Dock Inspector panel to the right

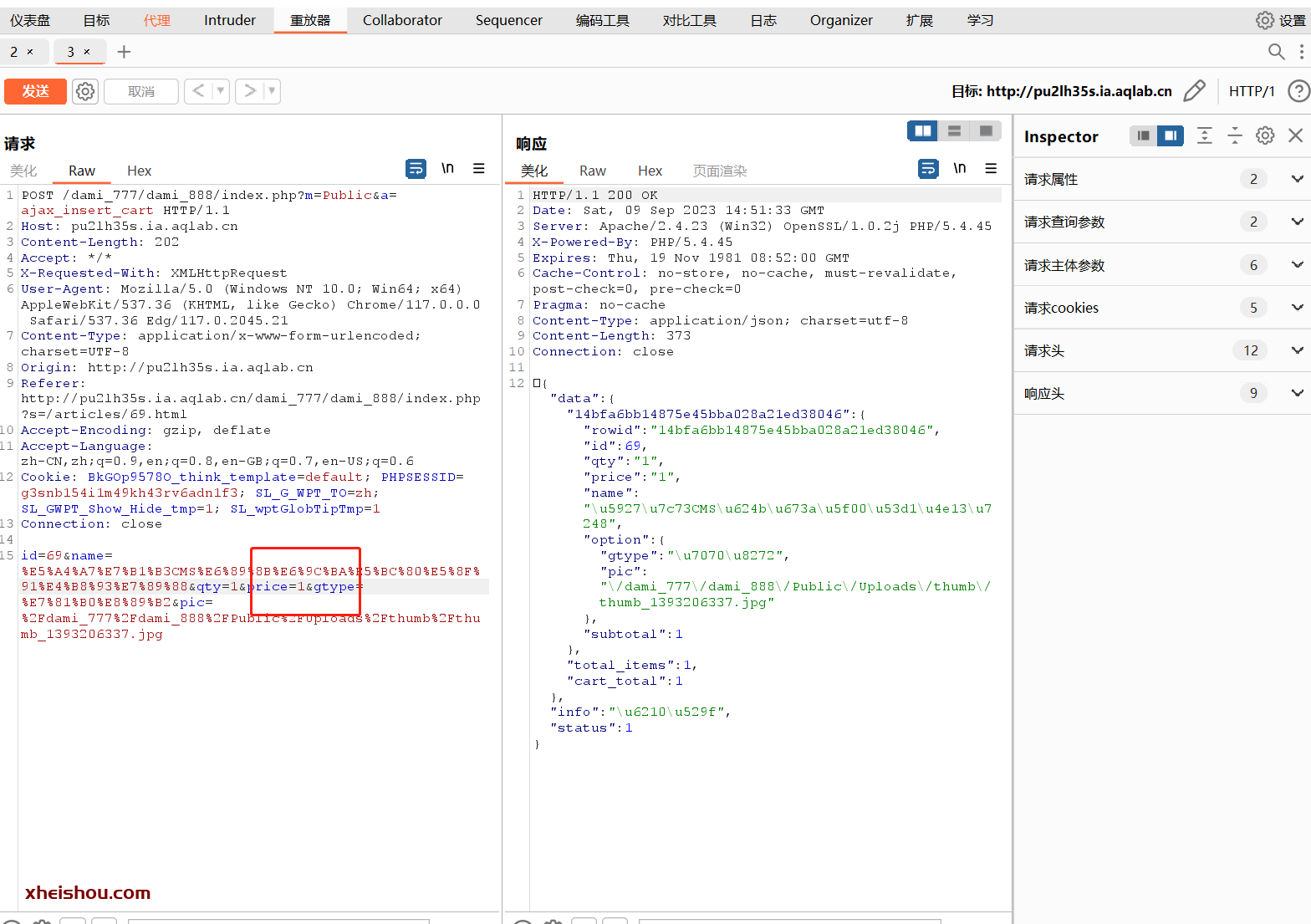point(1171,135)
